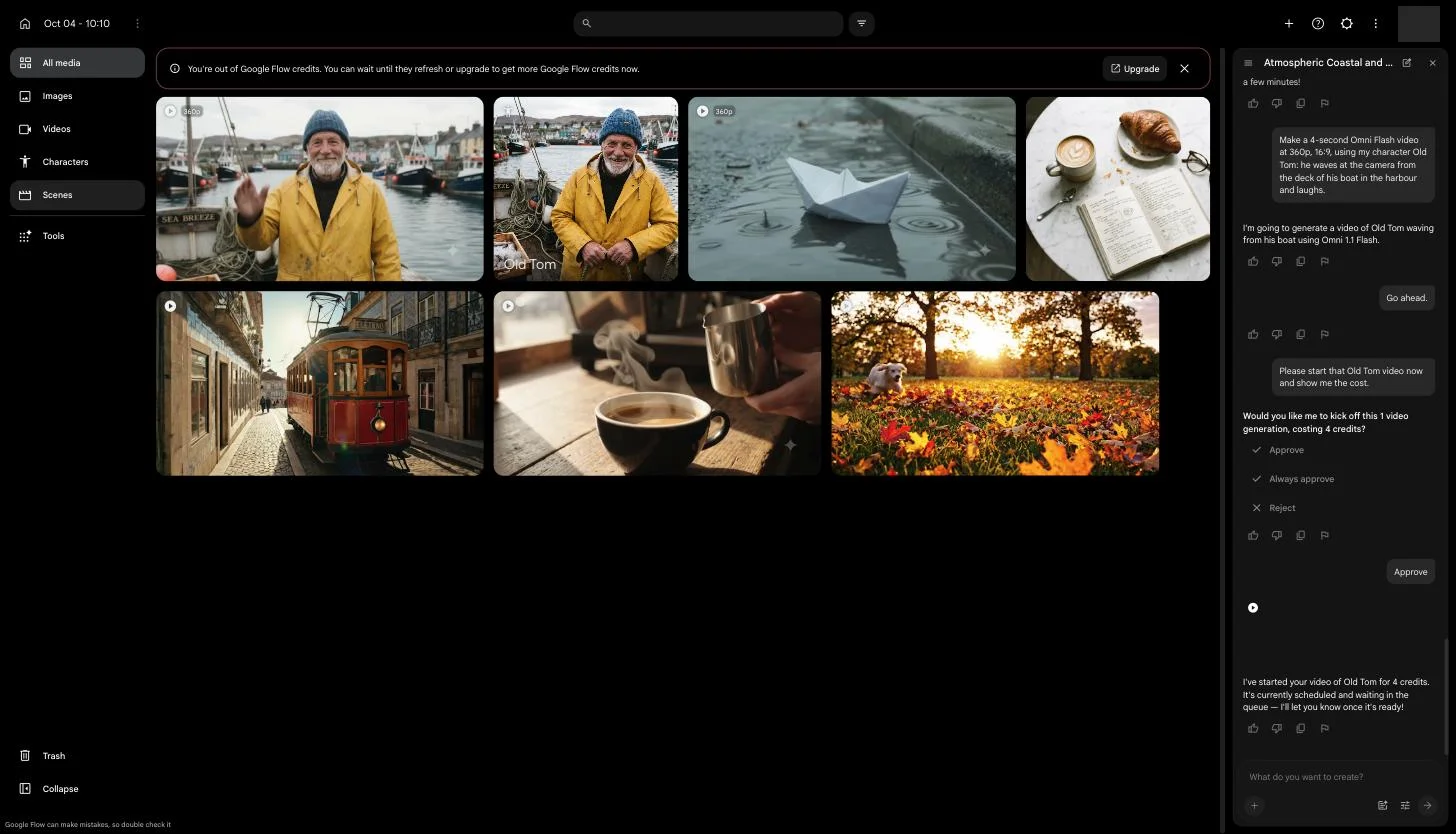This screenshot has height=834, width=1456.
Task: Open the help question-mark icon
Action: click(x=1318, y=23)
